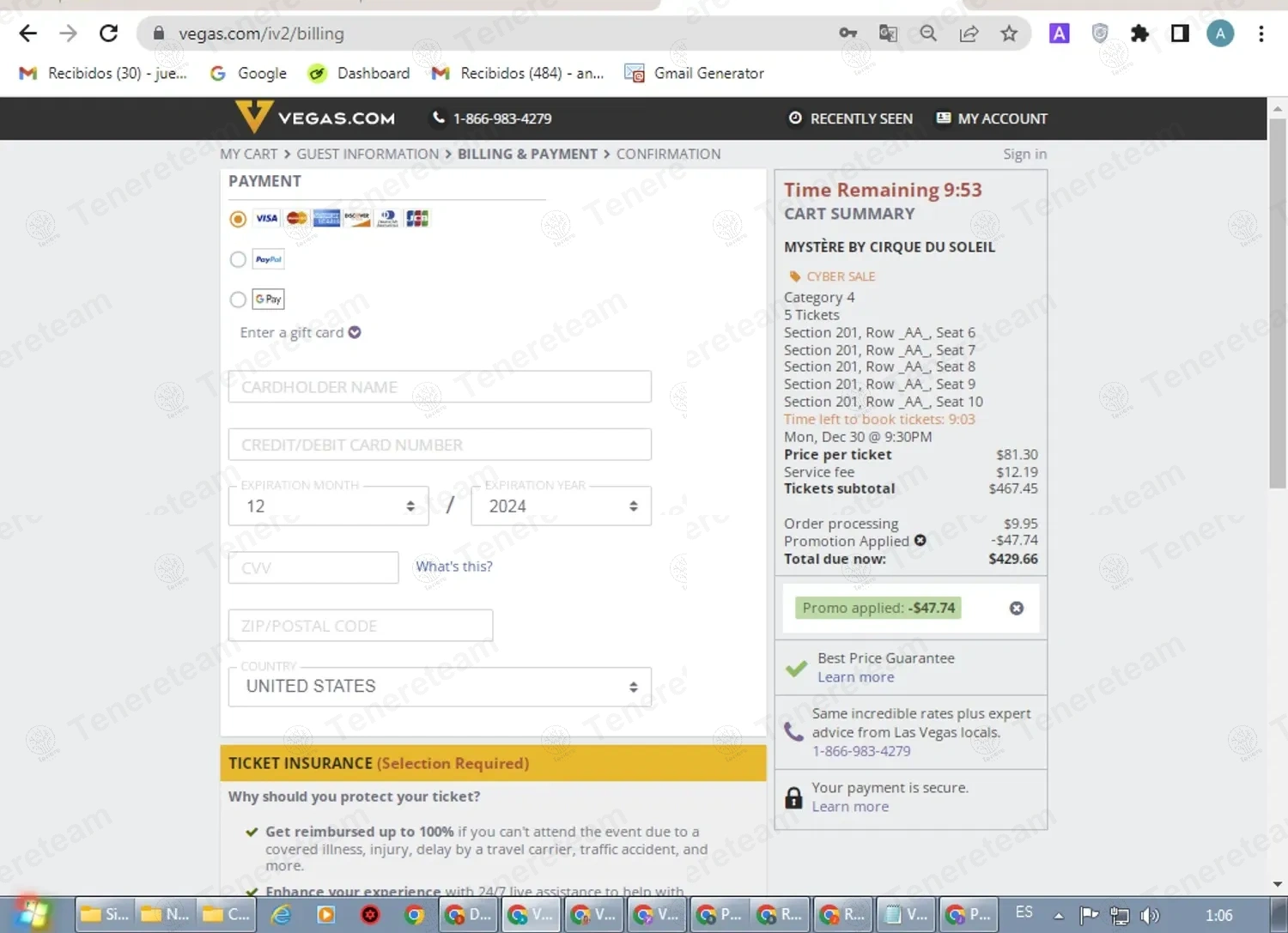The height and width of the screenshot is (933, 1288).
Task: Bookmark this page with star icon
Action: [x=1009, y=33]
